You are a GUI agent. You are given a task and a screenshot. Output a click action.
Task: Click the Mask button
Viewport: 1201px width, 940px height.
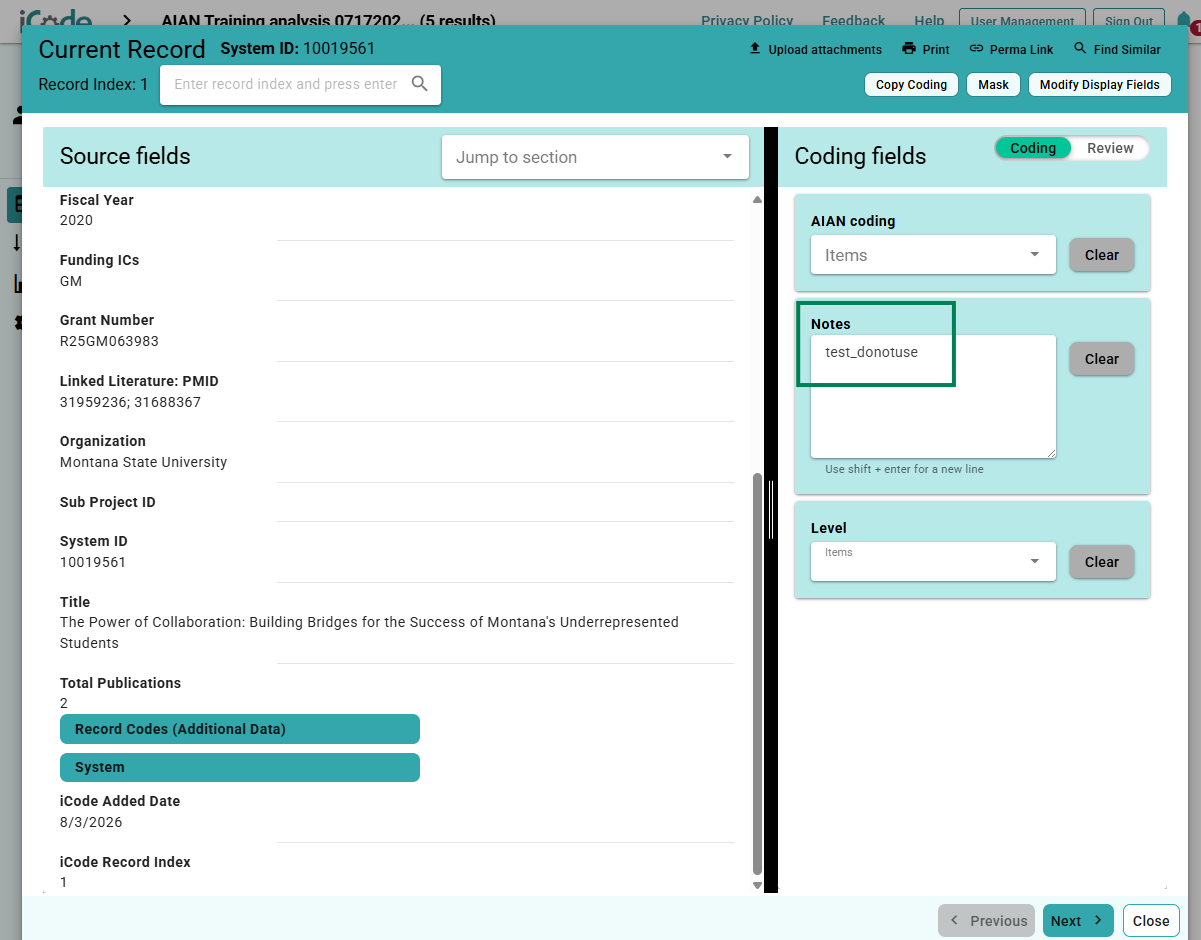coord(993,85)
